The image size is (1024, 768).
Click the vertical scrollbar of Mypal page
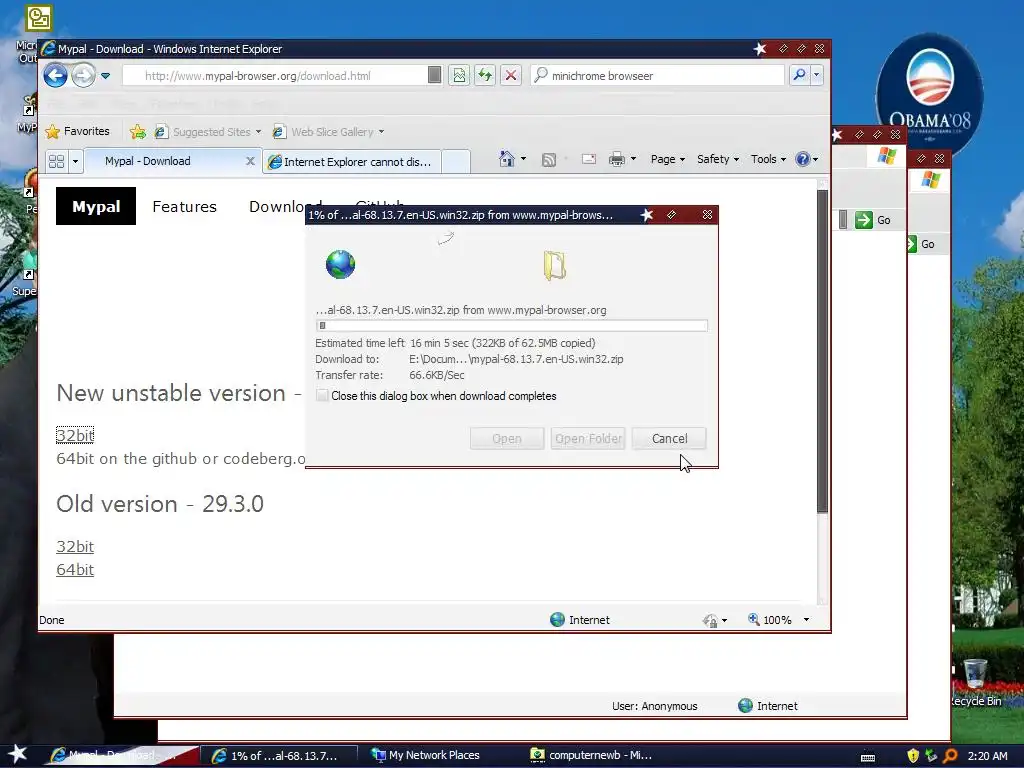click(823, 351)
